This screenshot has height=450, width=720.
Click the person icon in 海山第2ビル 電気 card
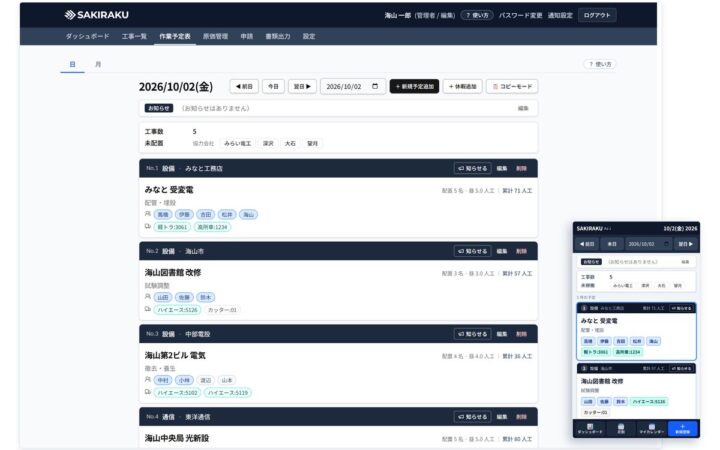coord(147,379)
